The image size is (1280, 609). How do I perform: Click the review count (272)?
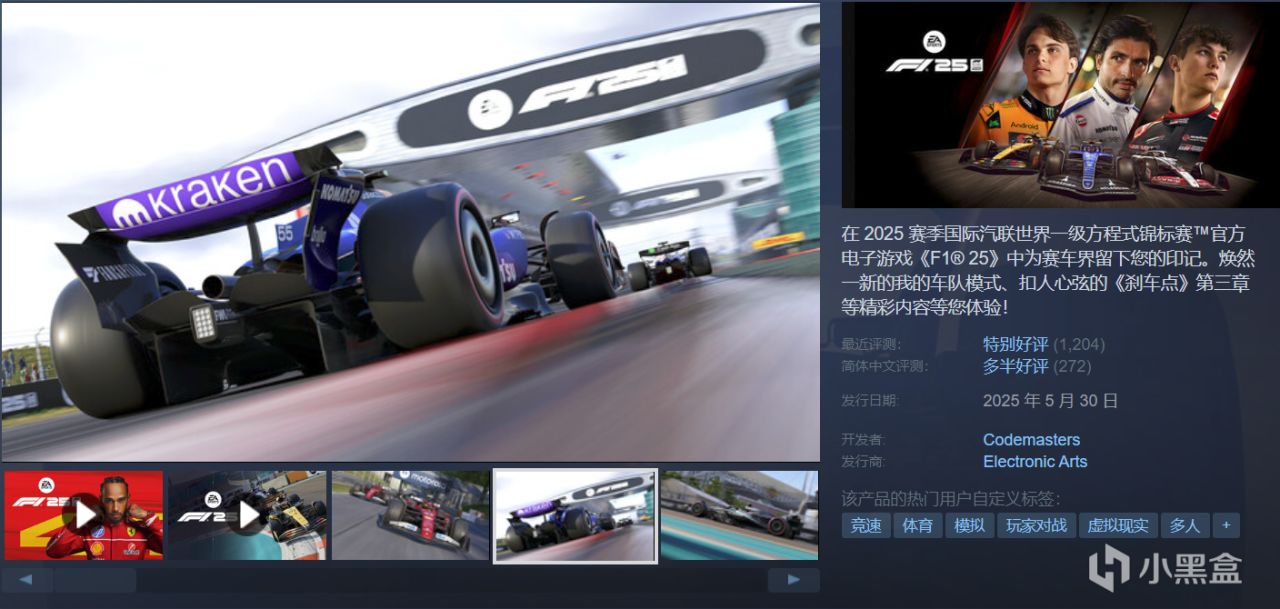[1072, 366]
